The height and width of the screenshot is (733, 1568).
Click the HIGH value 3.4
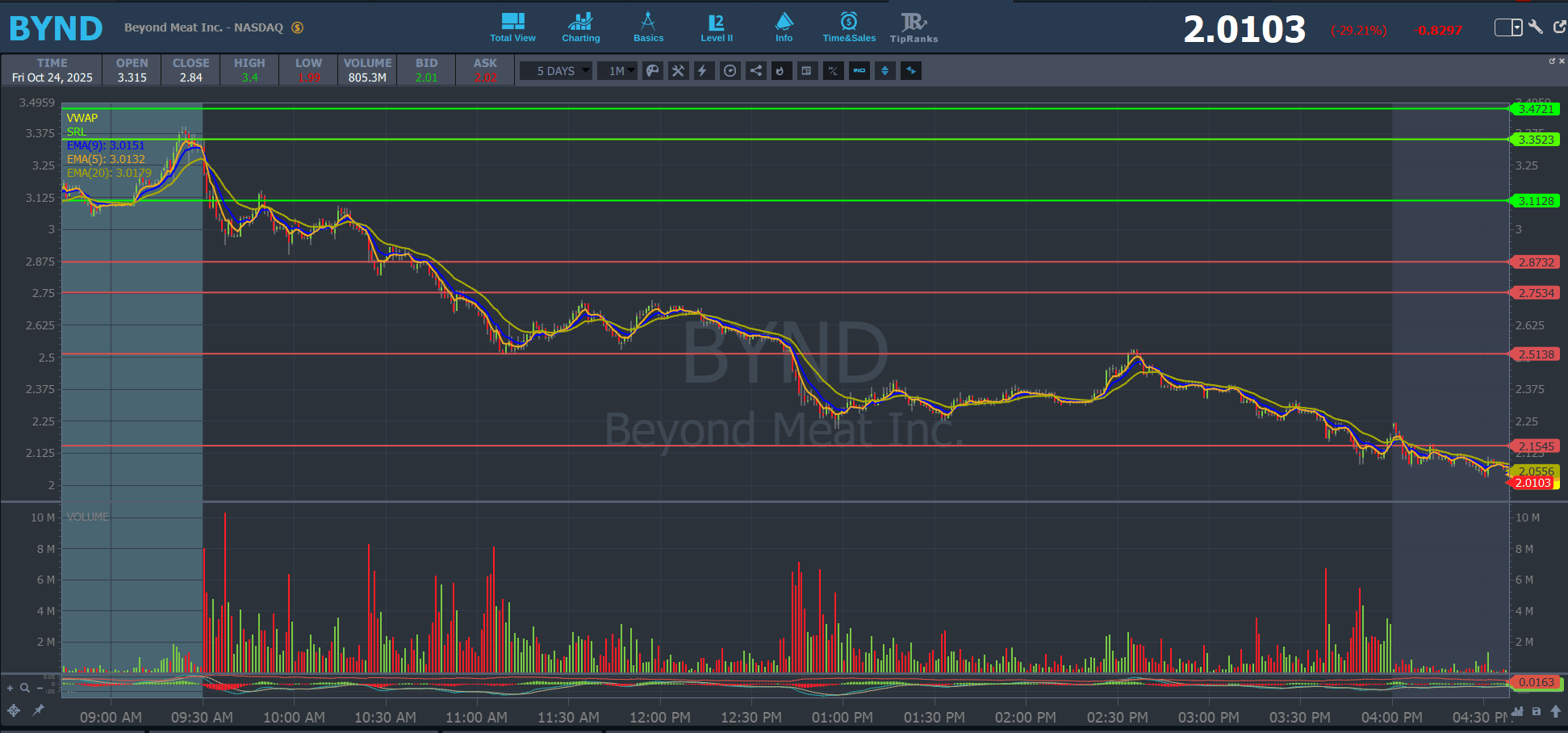pos(249,77)
